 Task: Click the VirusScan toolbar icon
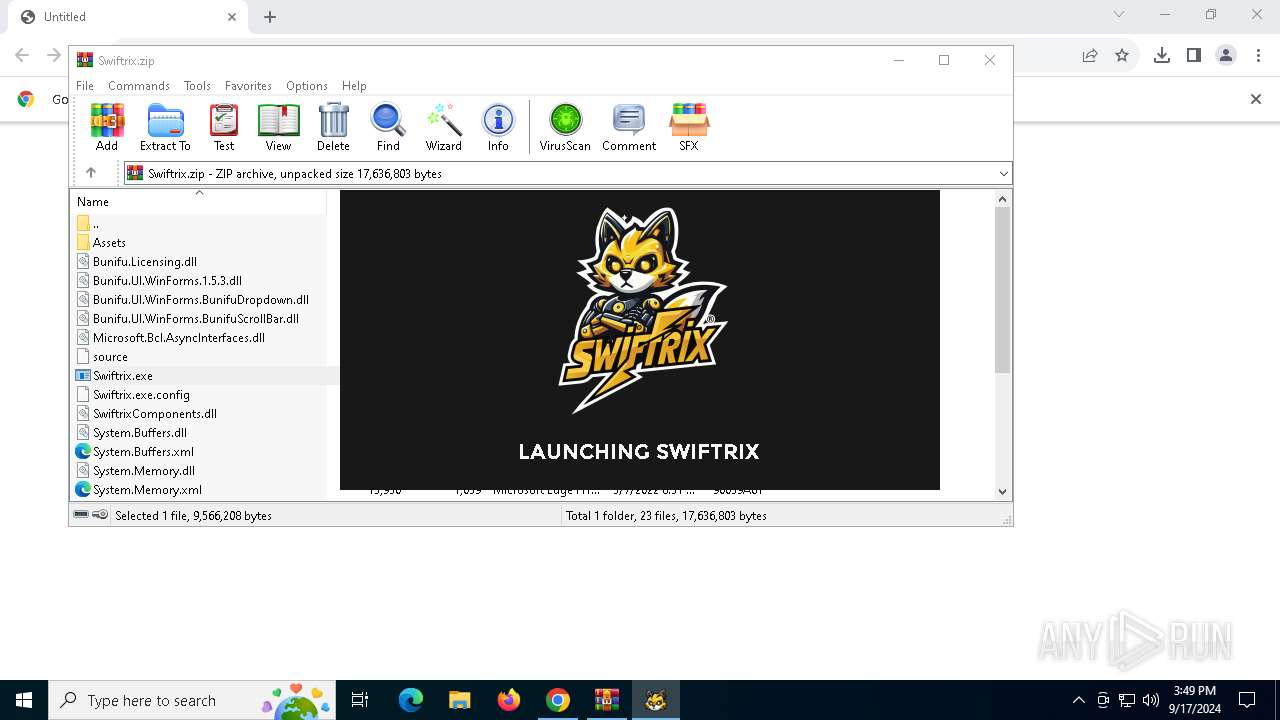point(565,127)
